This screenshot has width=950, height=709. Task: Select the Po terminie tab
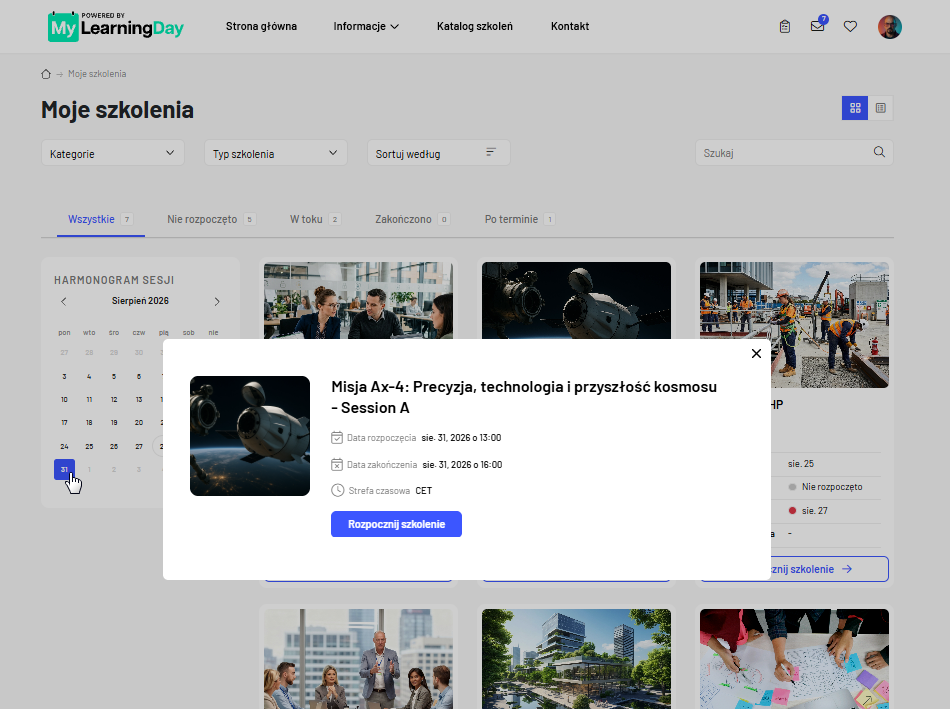(520, 219)
